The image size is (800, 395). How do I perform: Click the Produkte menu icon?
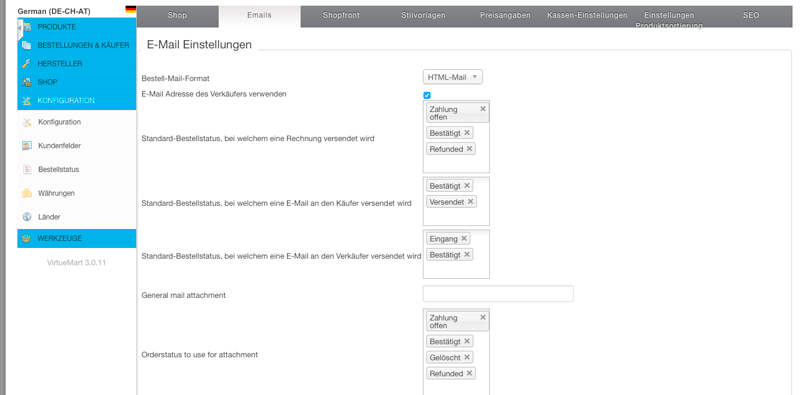click(27, 27)
